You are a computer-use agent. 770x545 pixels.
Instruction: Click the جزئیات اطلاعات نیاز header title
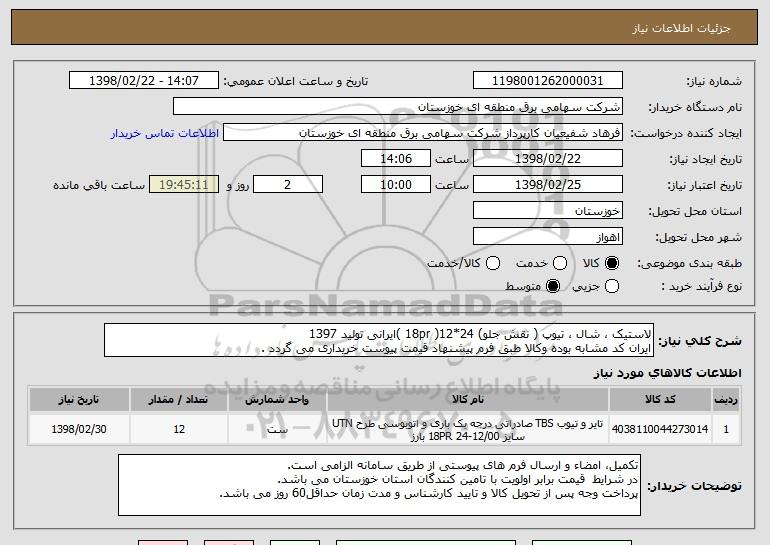(681, 28)
